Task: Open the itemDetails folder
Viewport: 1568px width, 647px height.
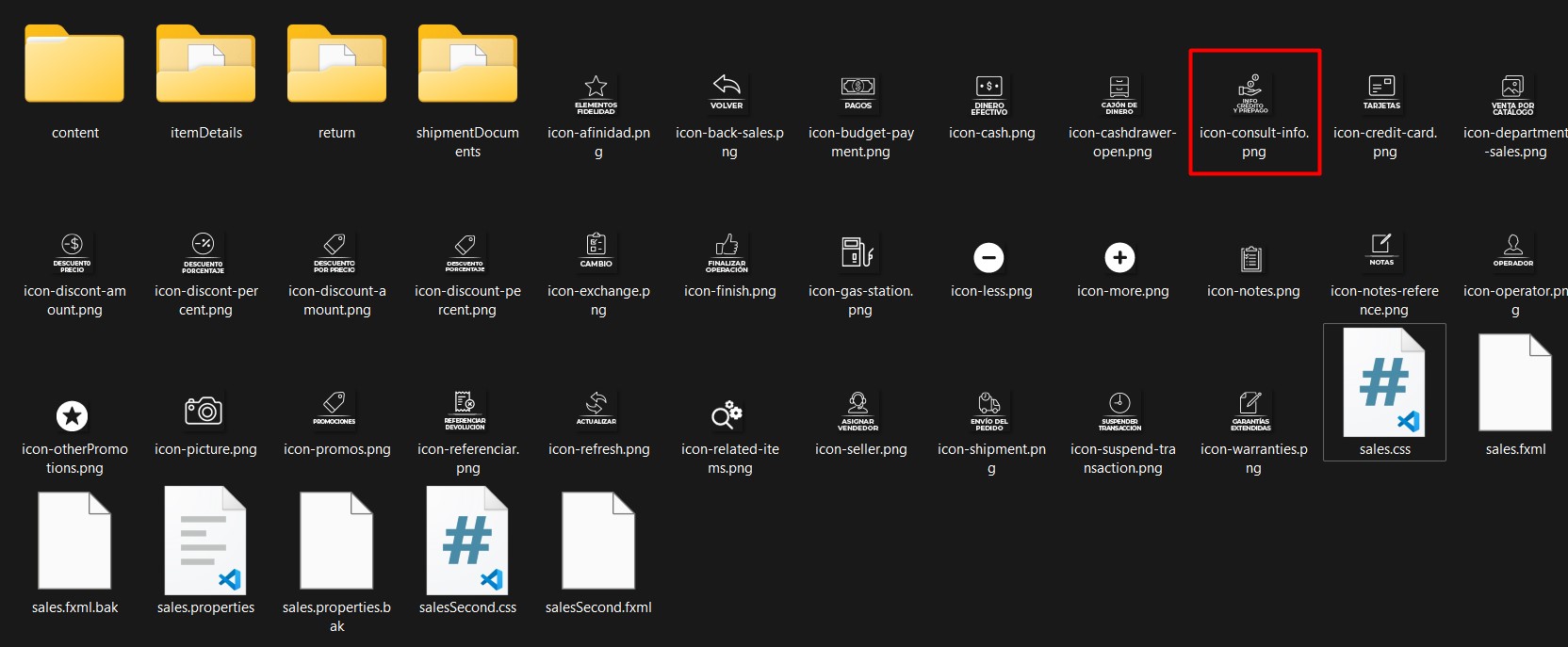Action: pos(205,66)
